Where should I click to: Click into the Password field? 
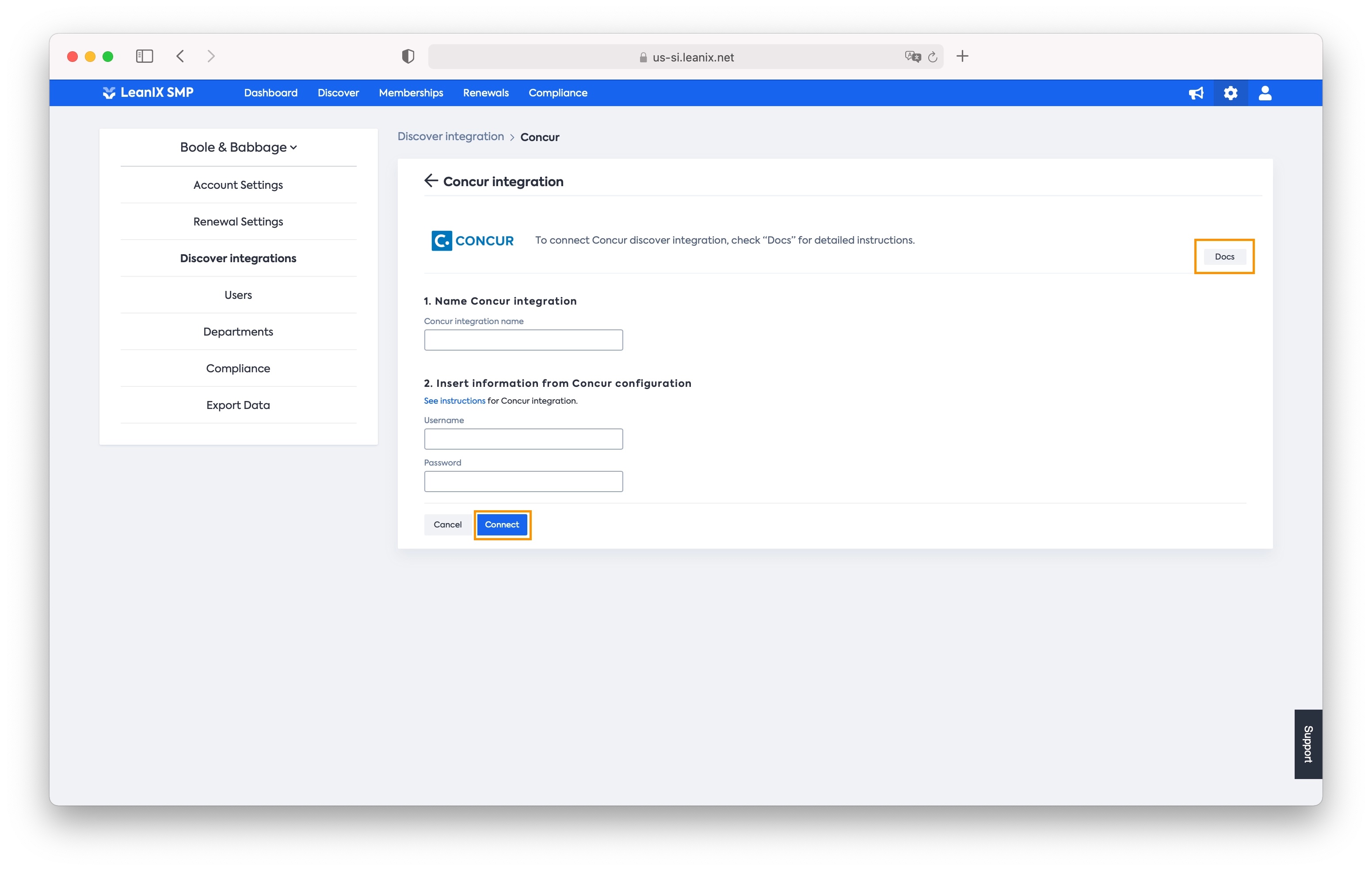tap(523, 481)
